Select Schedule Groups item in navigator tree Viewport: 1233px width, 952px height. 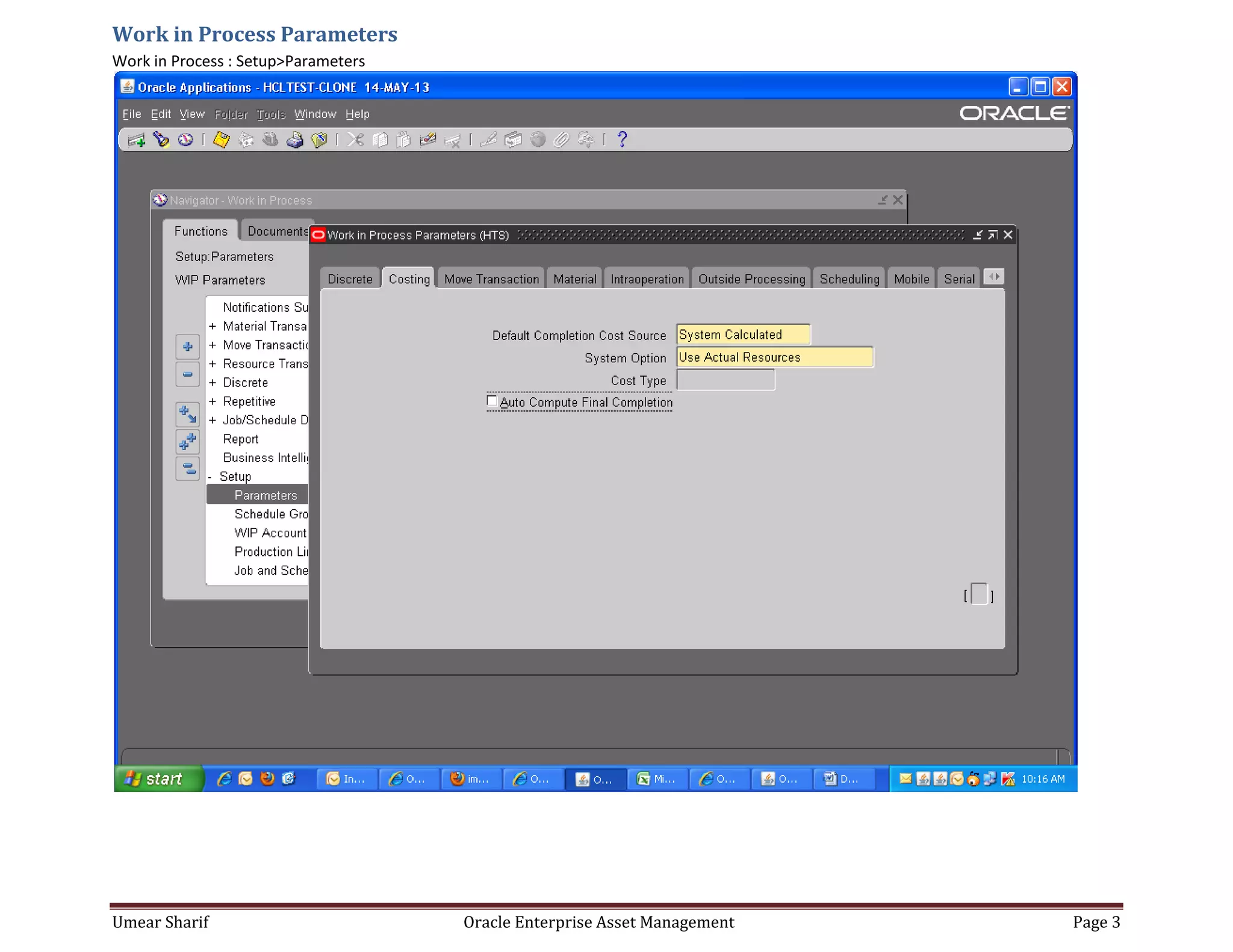tap(271, 514)
